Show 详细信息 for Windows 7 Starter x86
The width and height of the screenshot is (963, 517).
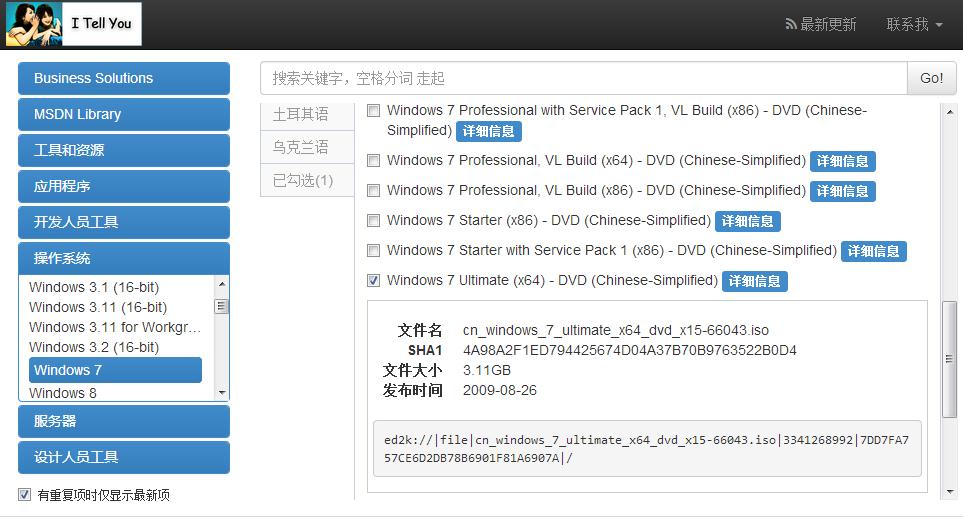tap(747, 221)
